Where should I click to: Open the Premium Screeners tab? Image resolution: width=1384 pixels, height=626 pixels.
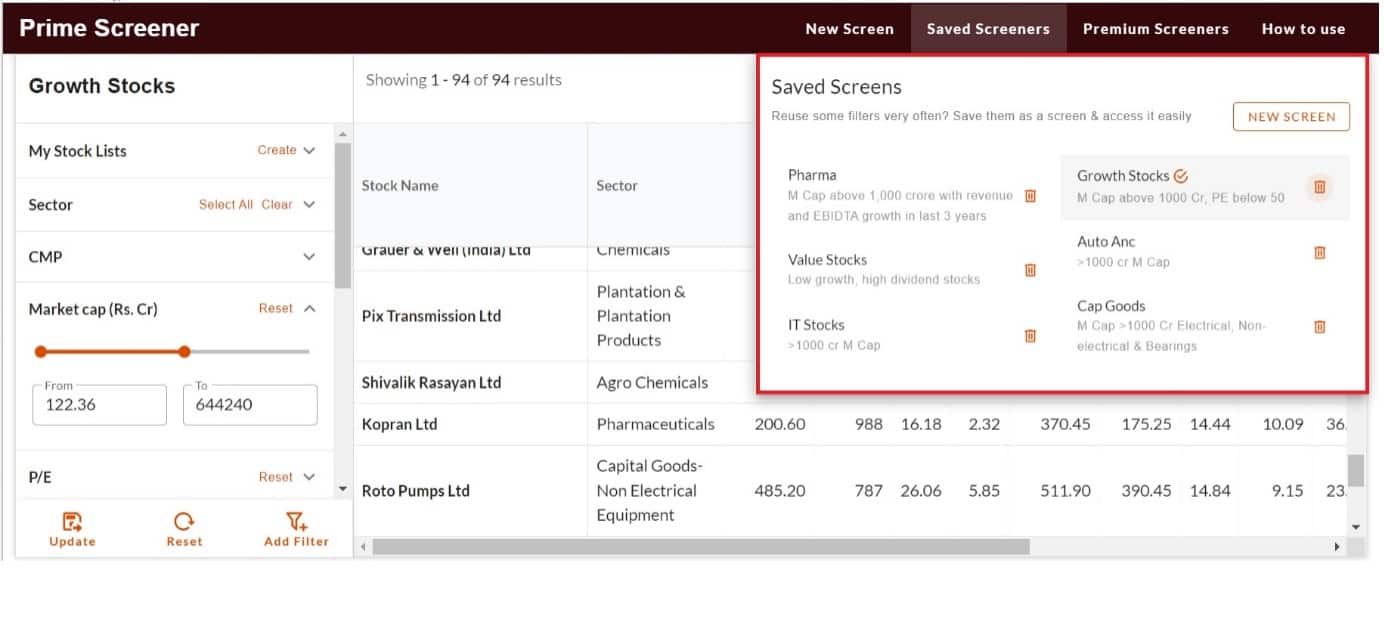tap(1156, 29)
